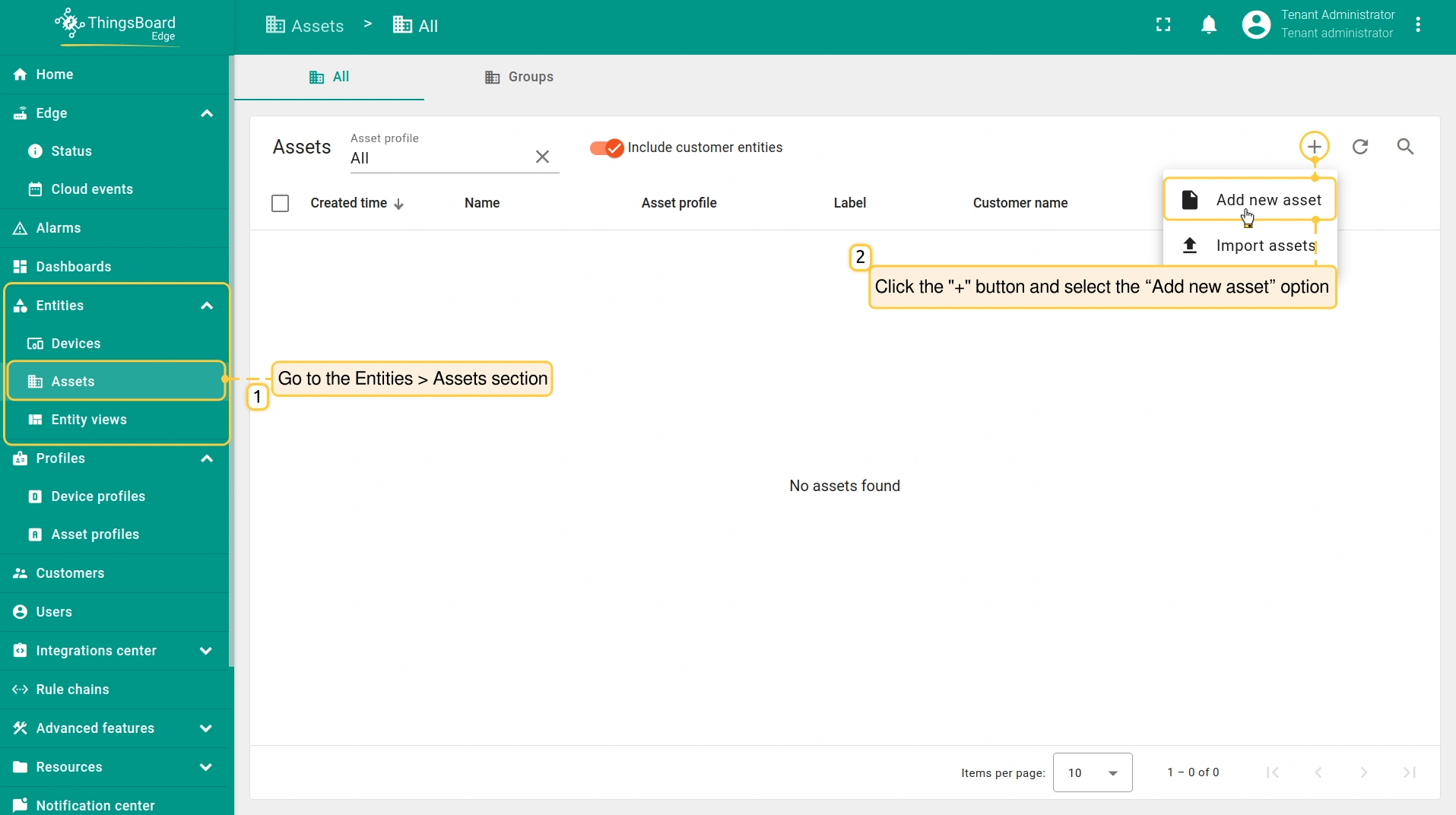Toggle fullscreen mode icon

[1163, 25]
